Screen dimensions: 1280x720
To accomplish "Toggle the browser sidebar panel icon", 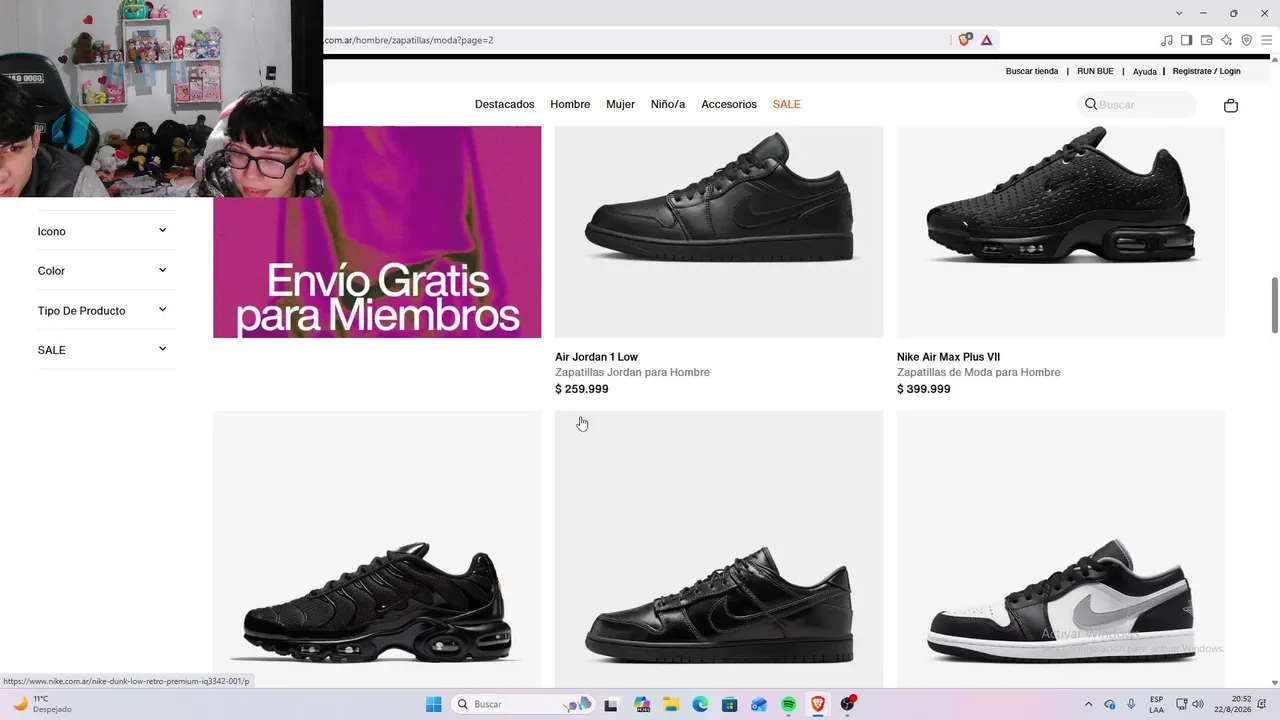I will (x=1186, y=40).
